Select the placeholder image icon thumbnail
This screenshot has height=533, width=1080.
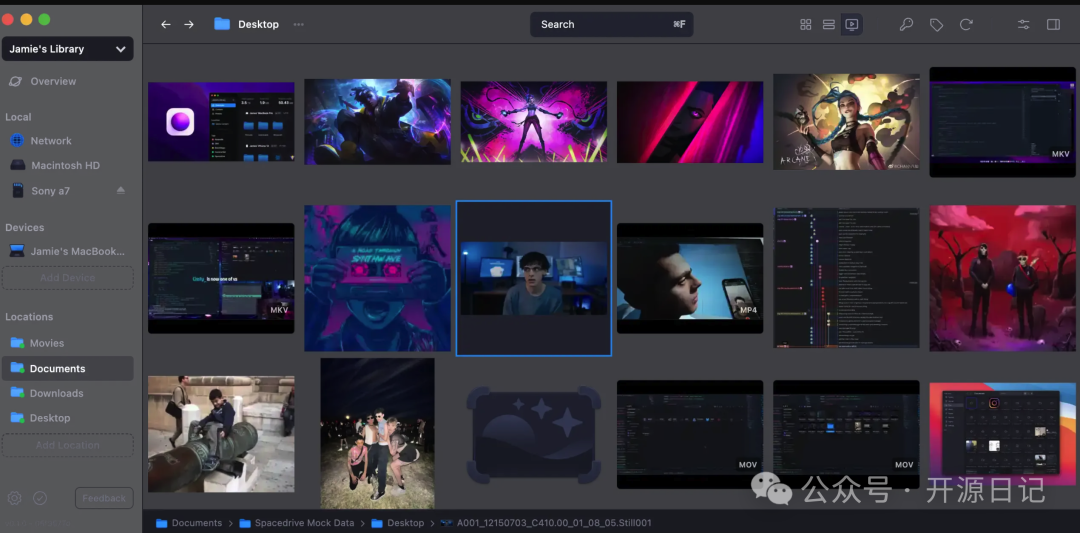tap(534, 435)
